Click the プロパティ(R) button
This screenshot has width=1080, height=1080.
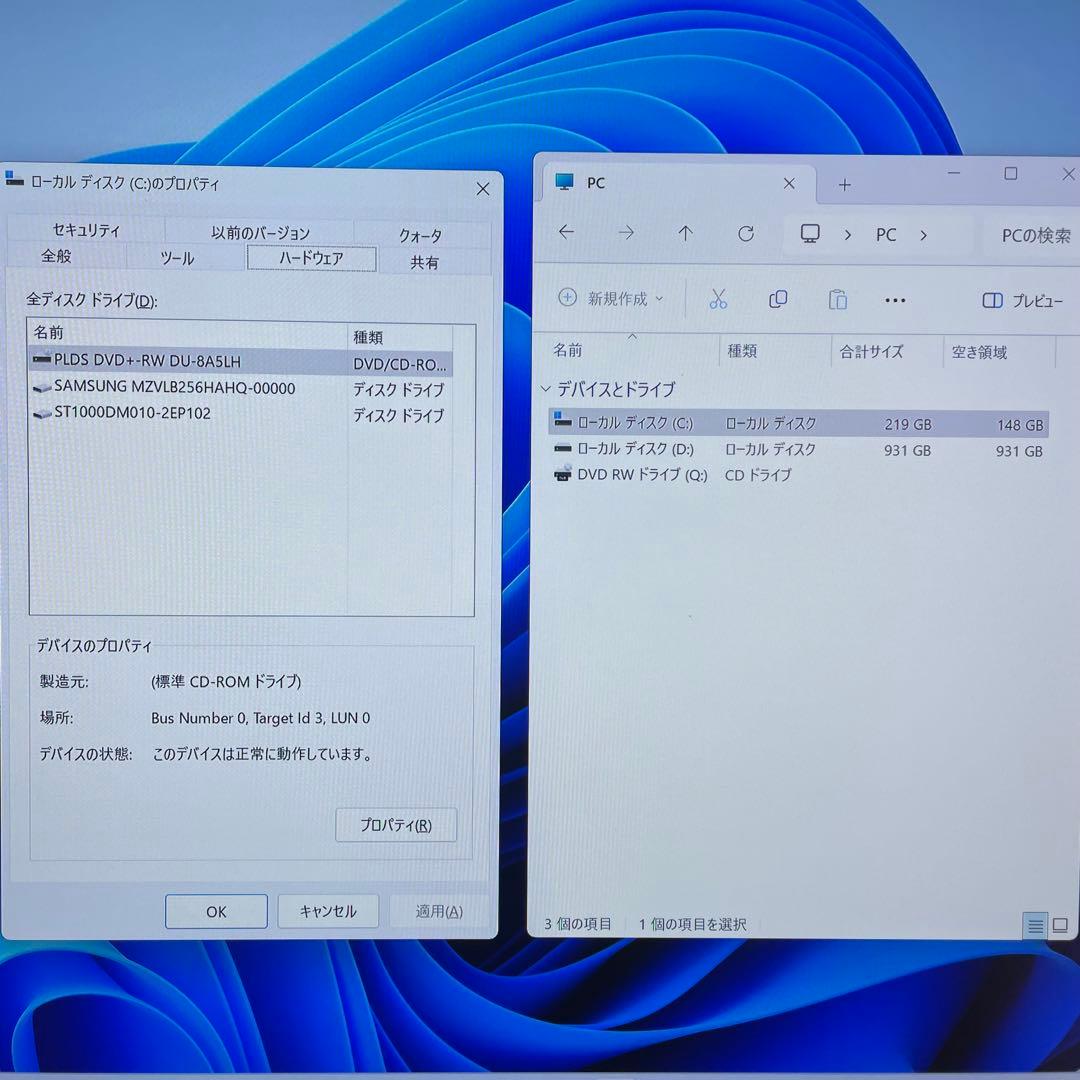[x=396, y=824]
